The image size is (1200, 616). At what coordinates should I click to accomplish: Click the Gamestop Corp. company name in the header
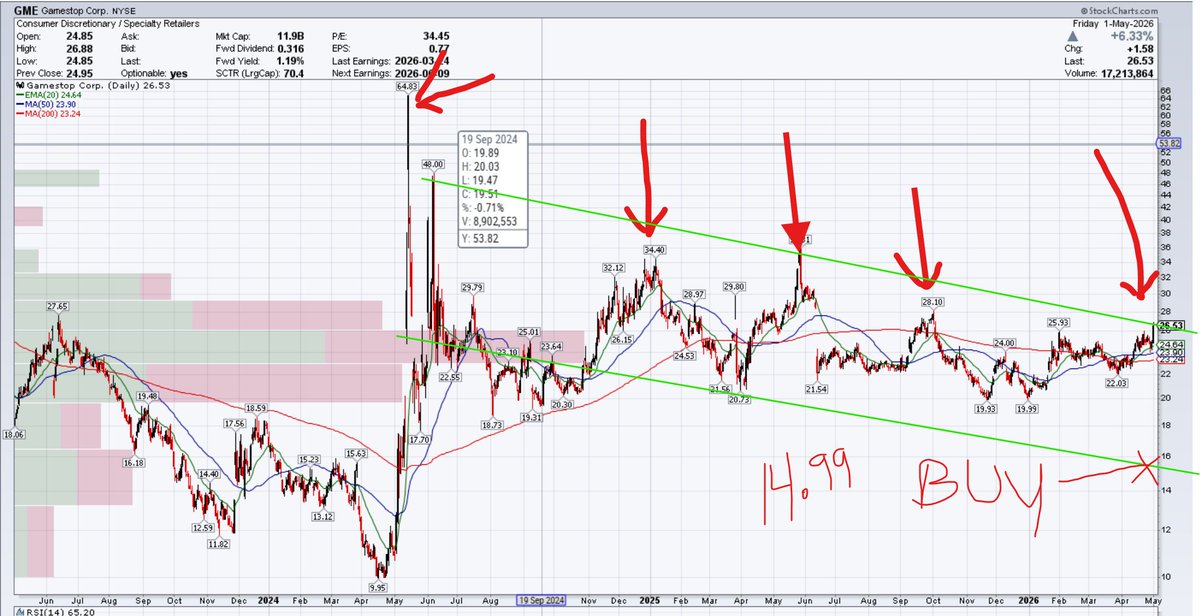75,11
